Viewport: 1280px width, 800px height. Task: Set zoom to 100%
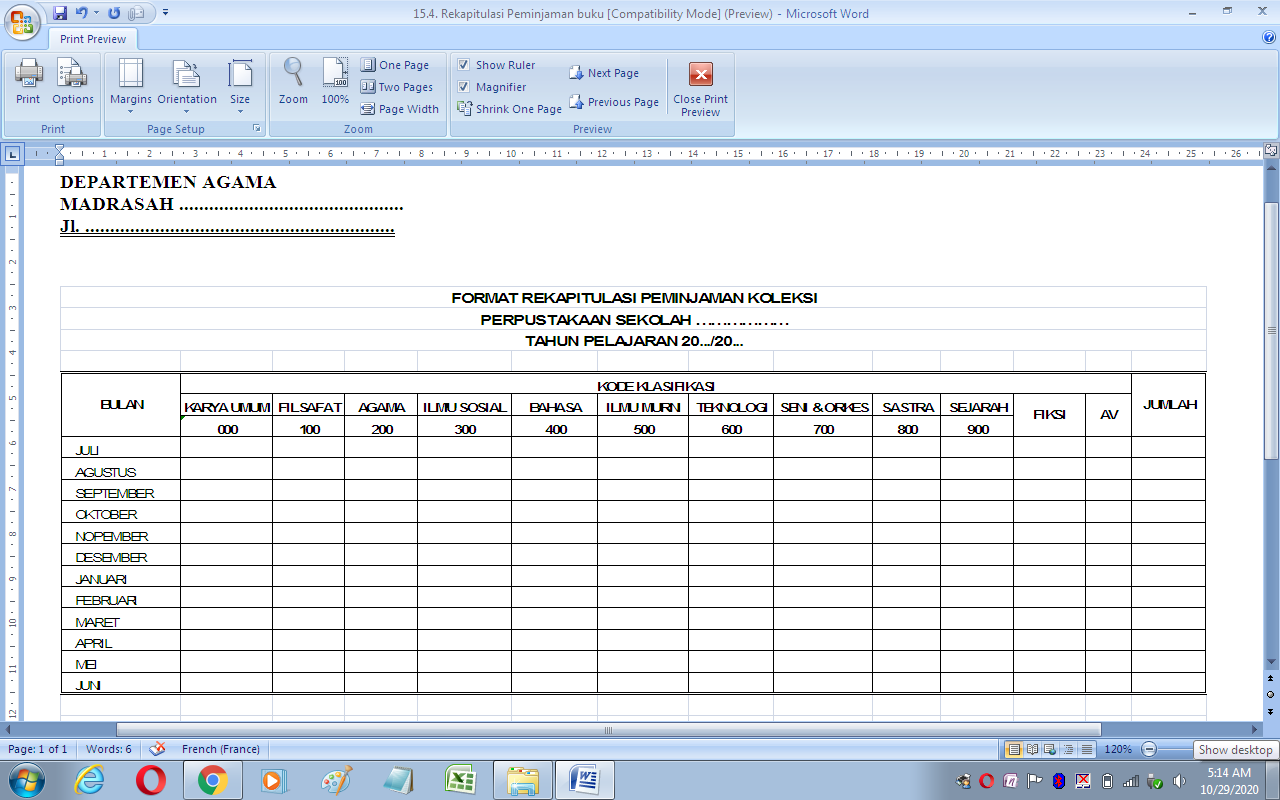point(335,85)
